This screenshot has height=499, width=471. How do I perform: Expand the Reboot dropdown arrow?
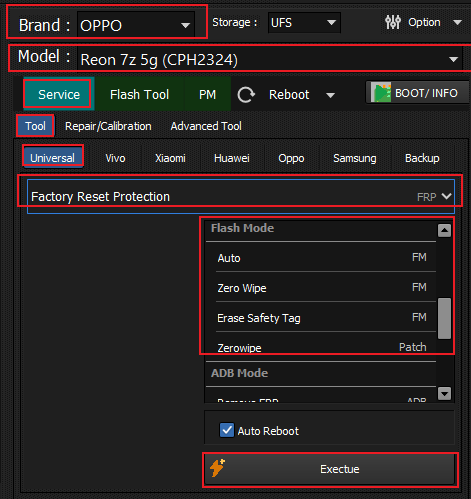click(330, 95)
